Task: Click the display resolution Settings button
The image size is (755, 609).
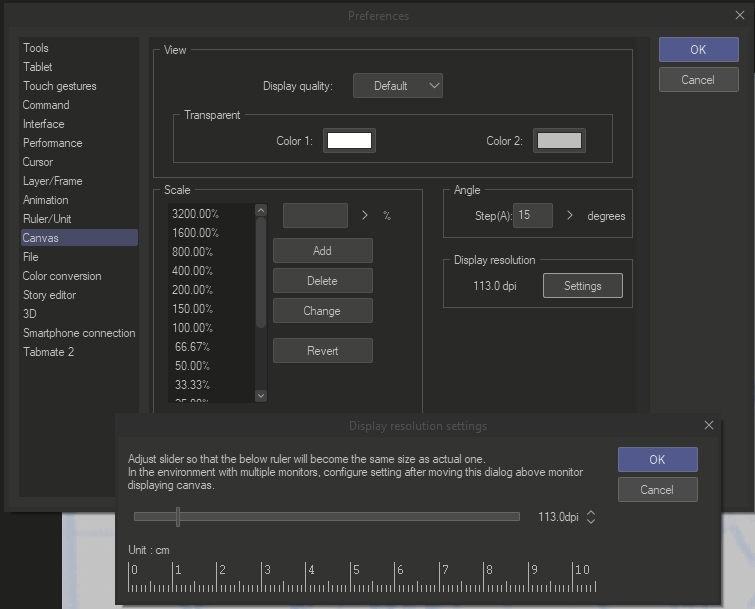Action: pyautogui.click(x=582, y=286)
